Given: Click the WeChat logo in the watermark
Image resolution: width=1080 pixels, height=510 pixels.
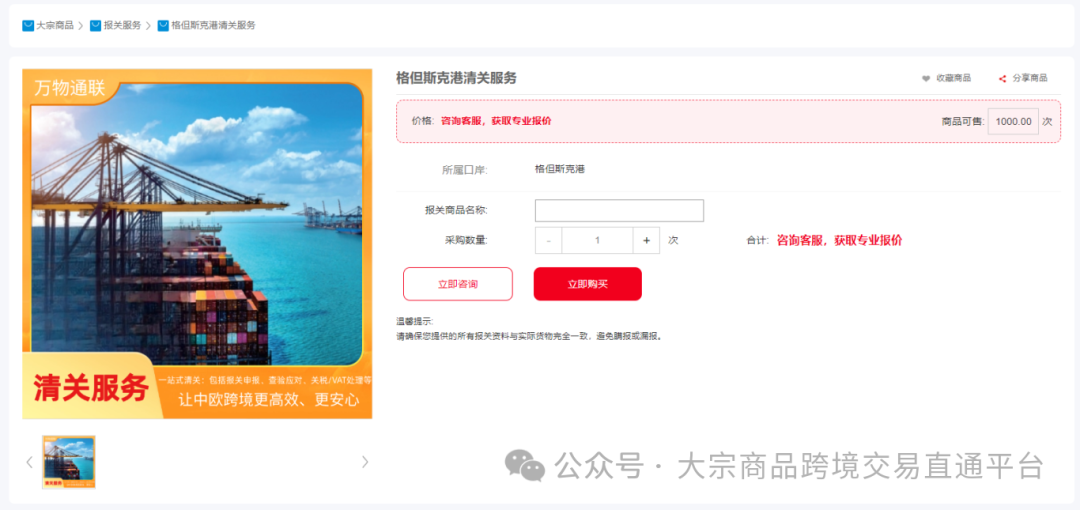Looking at the screenshot, I should tap(524, 465).
